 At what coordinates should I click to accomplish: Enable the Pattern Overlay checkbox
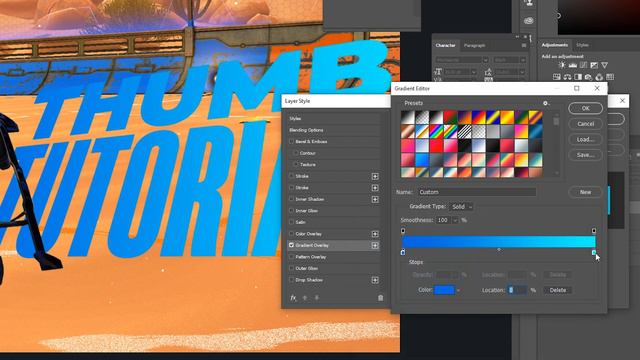point(291,257)
